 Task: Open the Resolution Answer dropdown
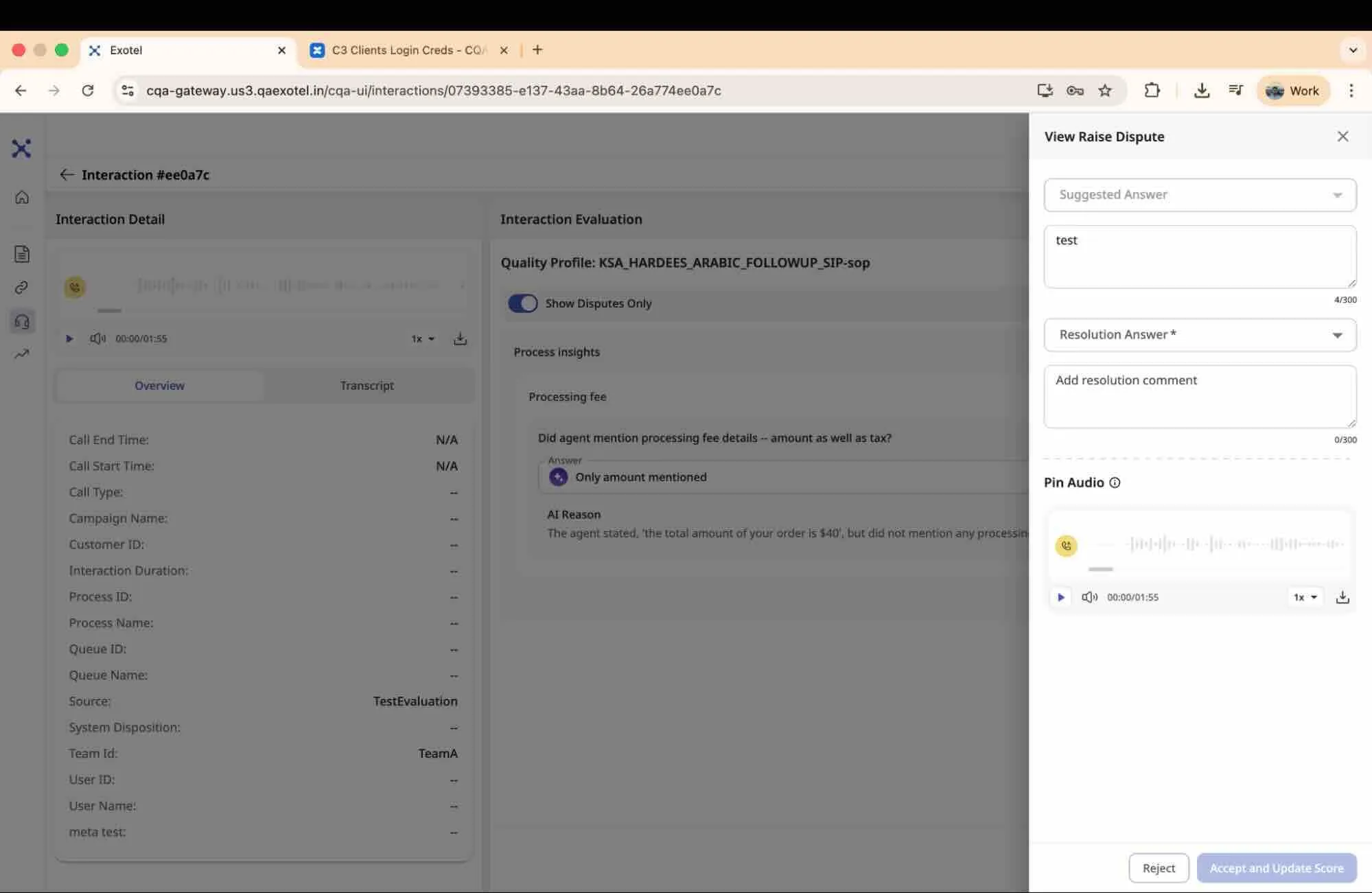point(1200,335)
